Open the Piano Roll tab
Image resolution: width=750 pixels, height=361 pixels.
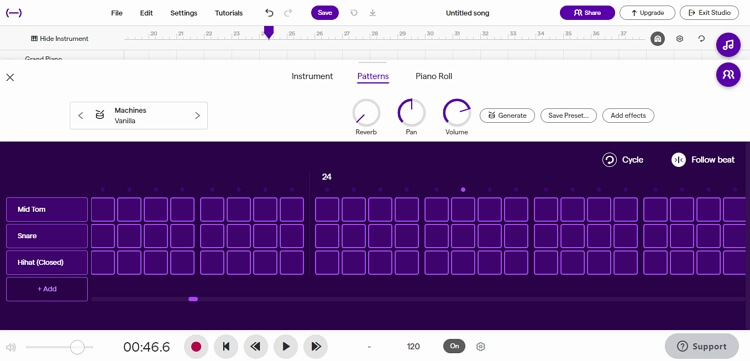434,76
